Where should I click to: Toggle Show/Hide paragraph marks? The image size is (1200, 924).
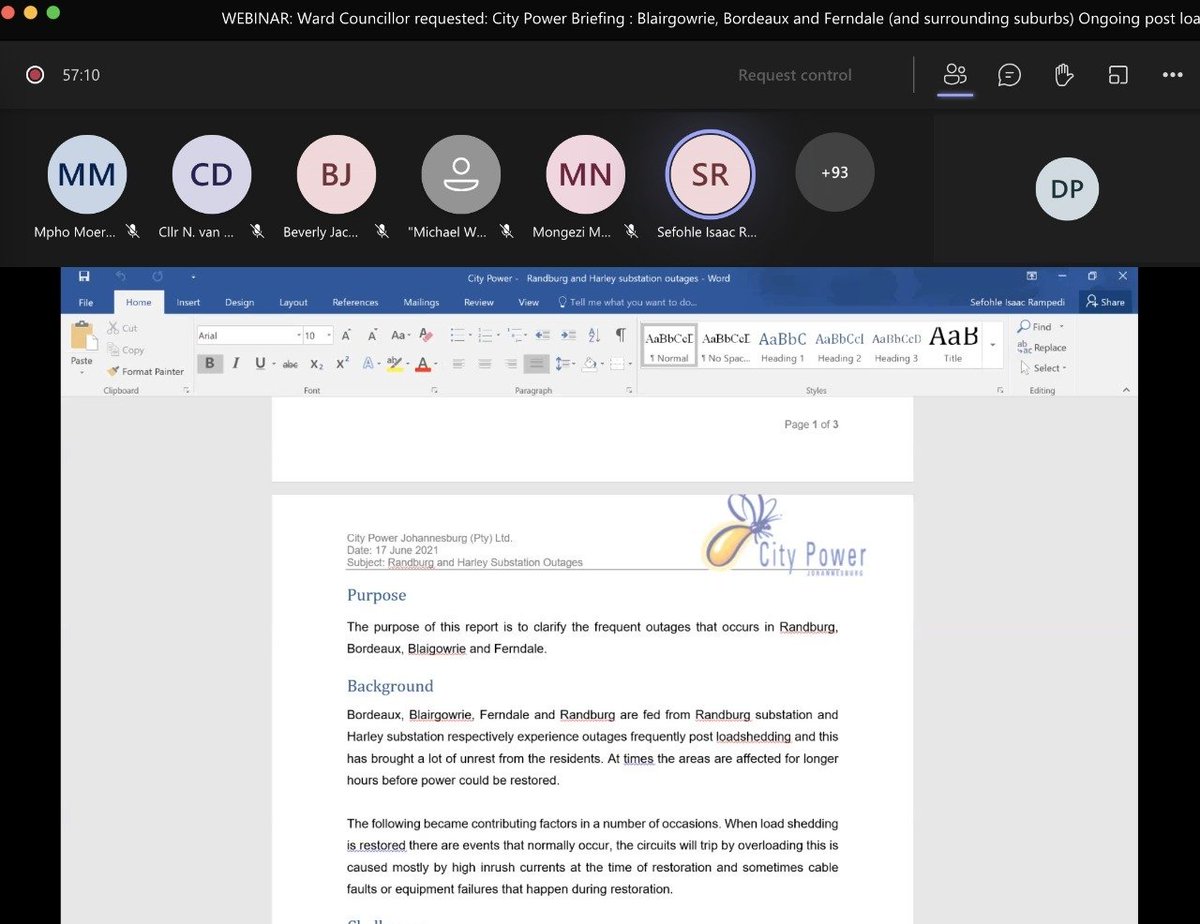tap(620, 335)
